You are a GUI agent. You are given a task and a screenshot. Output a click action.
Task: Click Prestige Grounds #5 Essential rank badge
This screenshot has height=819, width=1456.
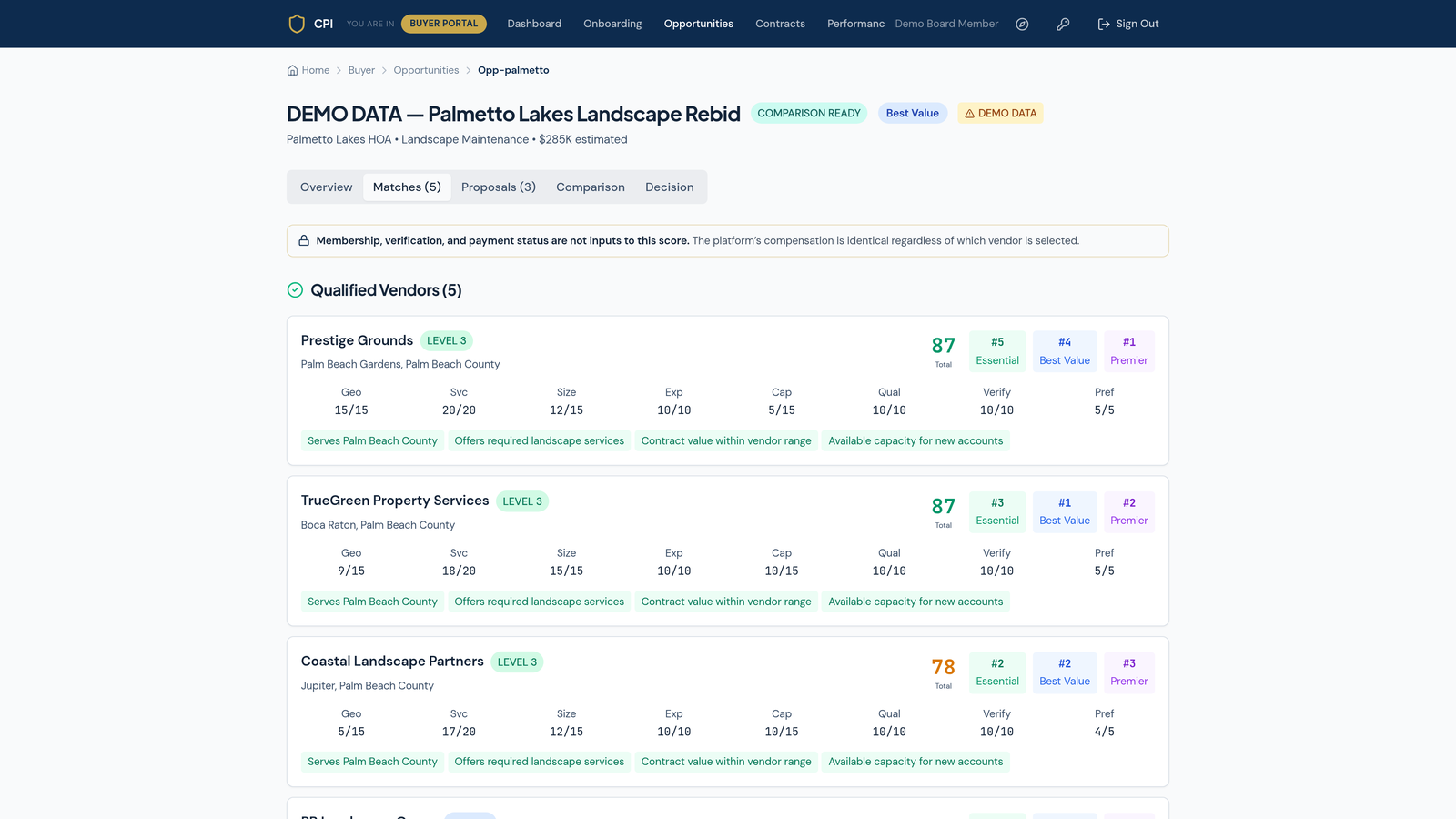pos(997,351)
